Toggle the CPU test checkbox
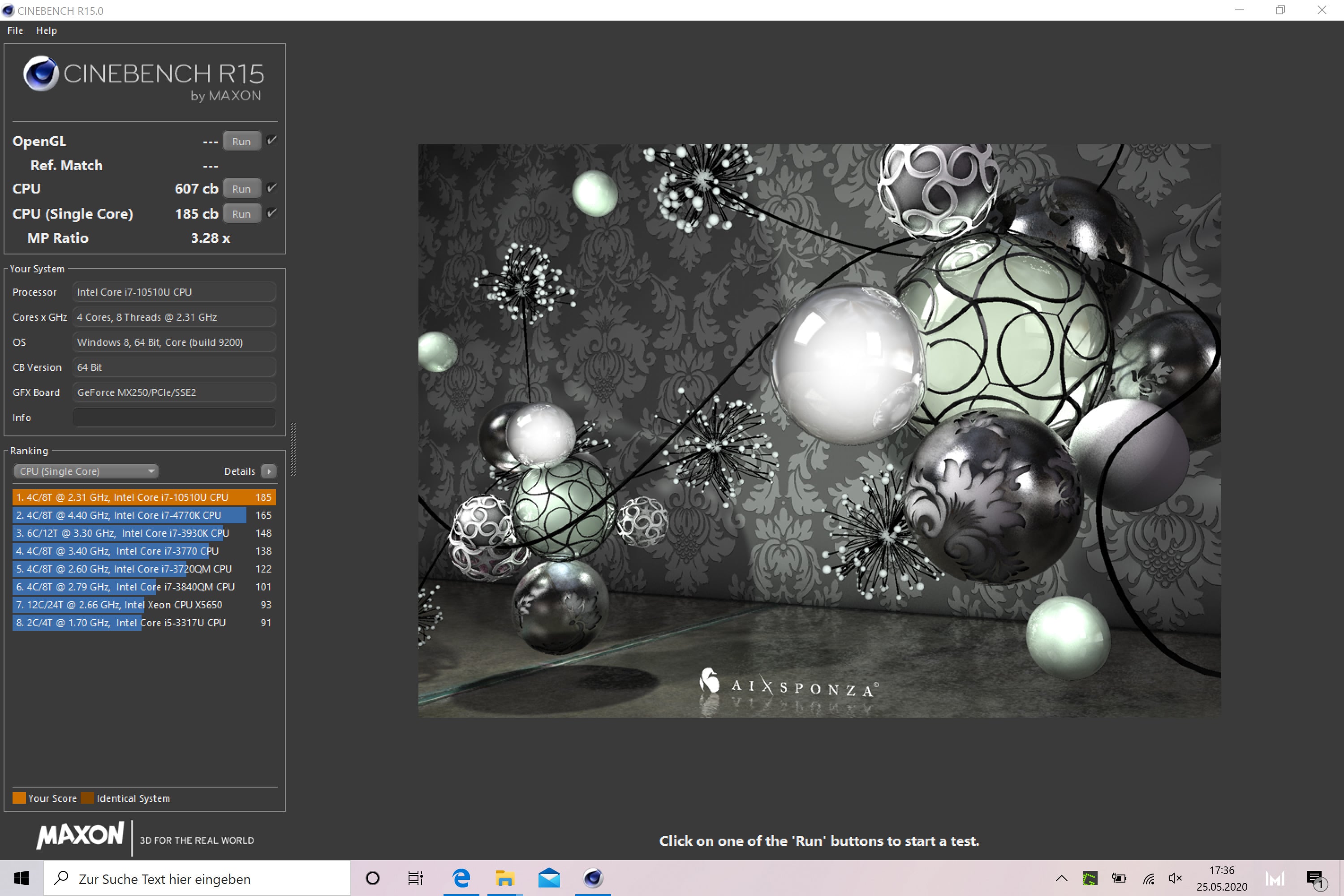Image resolution: width=1344 pixels, height=896 pixels. (272, 188)
